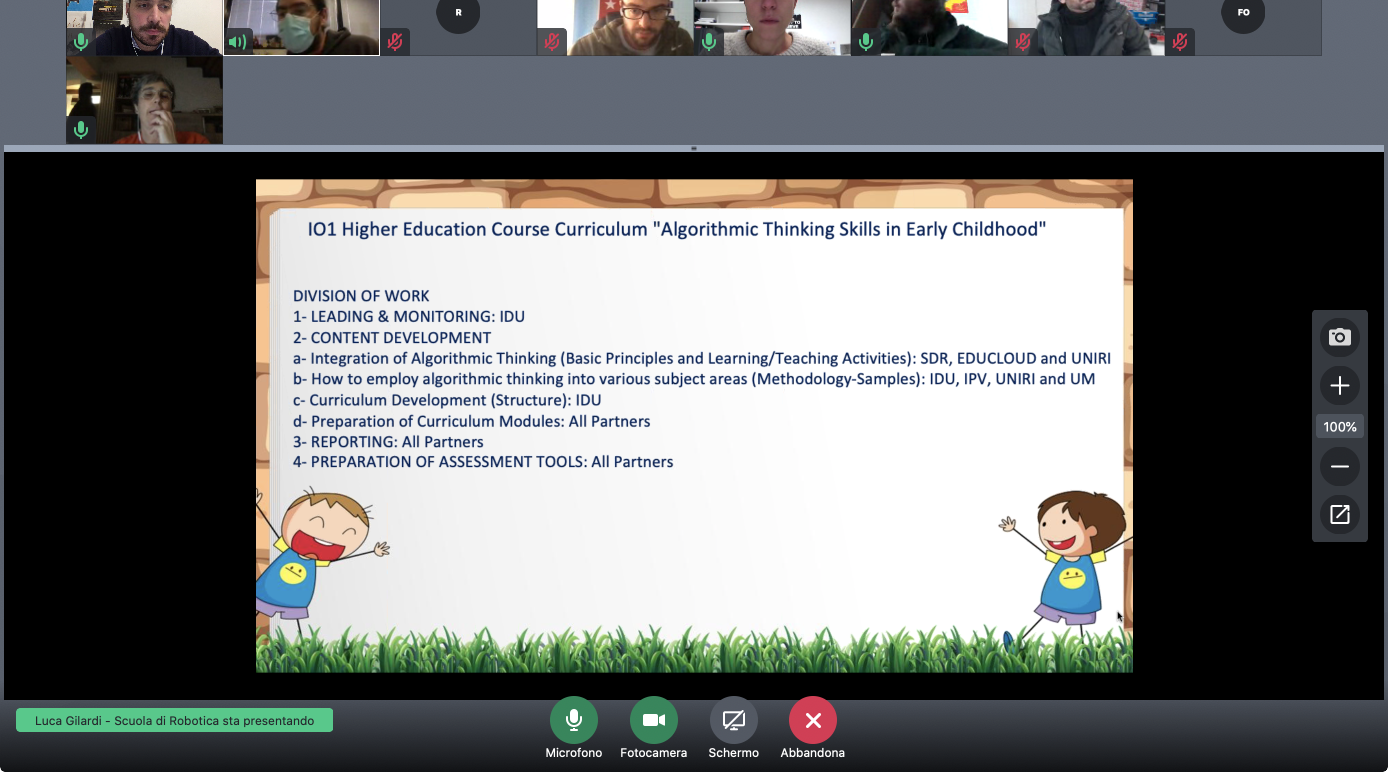This screenshot has height=772, width=1388.
Task: Take a snapshot using the camera capture icon
Action: [x=1339, y=337]
